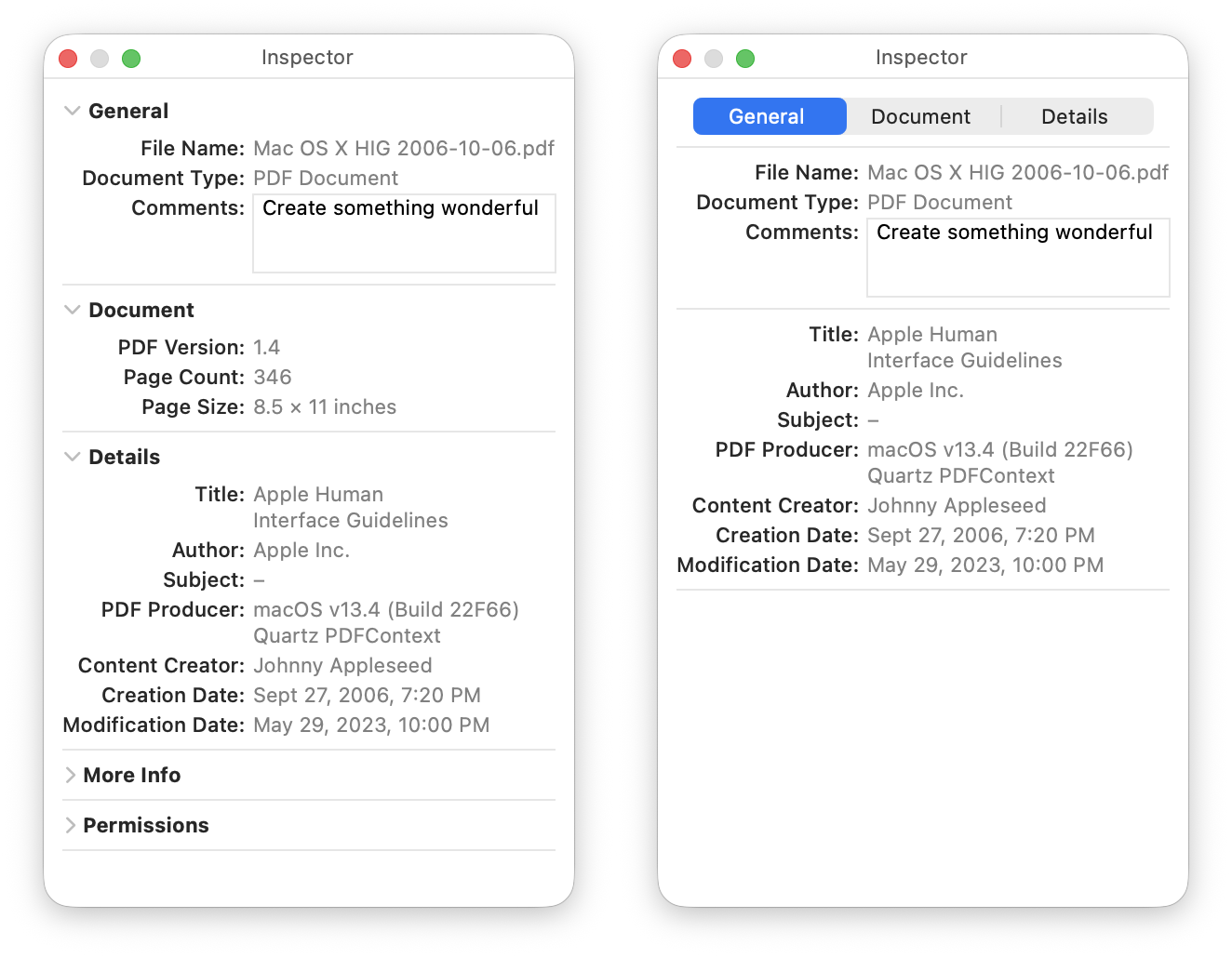Click Modification Date value in right Inspector
This screenshot has width=1232, height=958.
coord(985,565)
